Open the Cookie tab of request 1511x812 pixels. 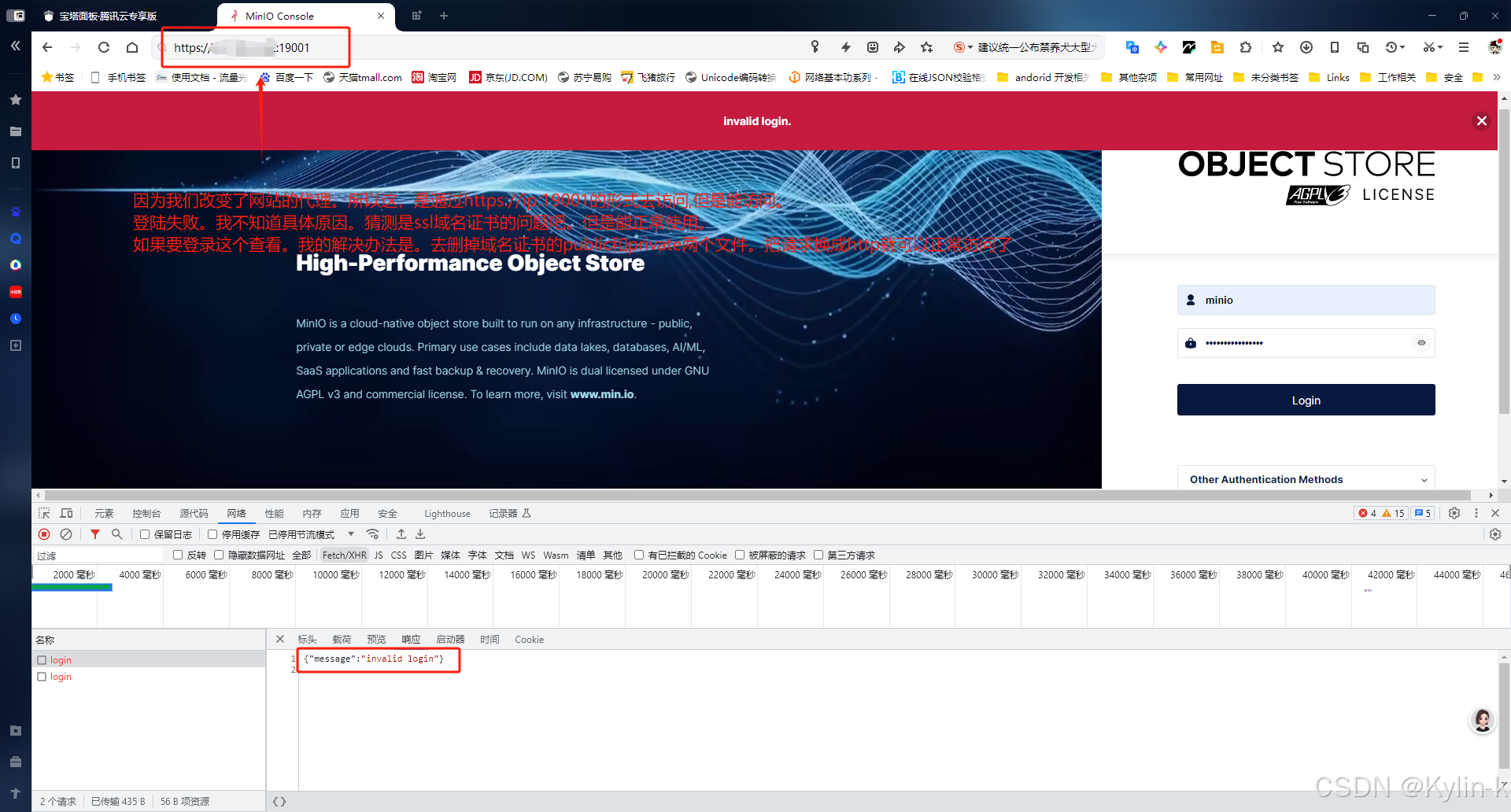click(529, 639)
